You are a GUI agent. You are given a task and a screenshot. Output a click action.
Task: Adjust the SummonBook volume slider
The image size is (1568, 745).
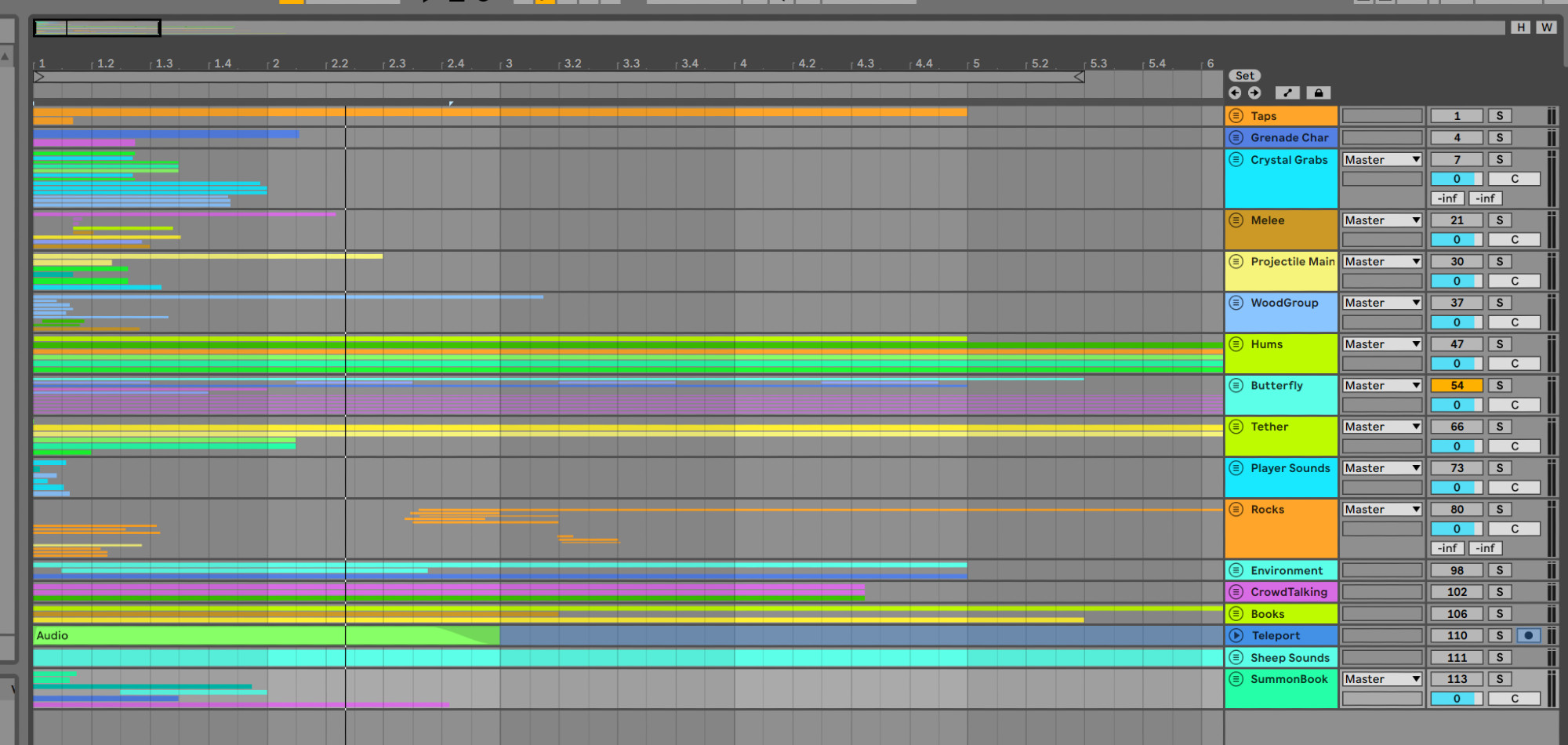(x=1457, y=699)
